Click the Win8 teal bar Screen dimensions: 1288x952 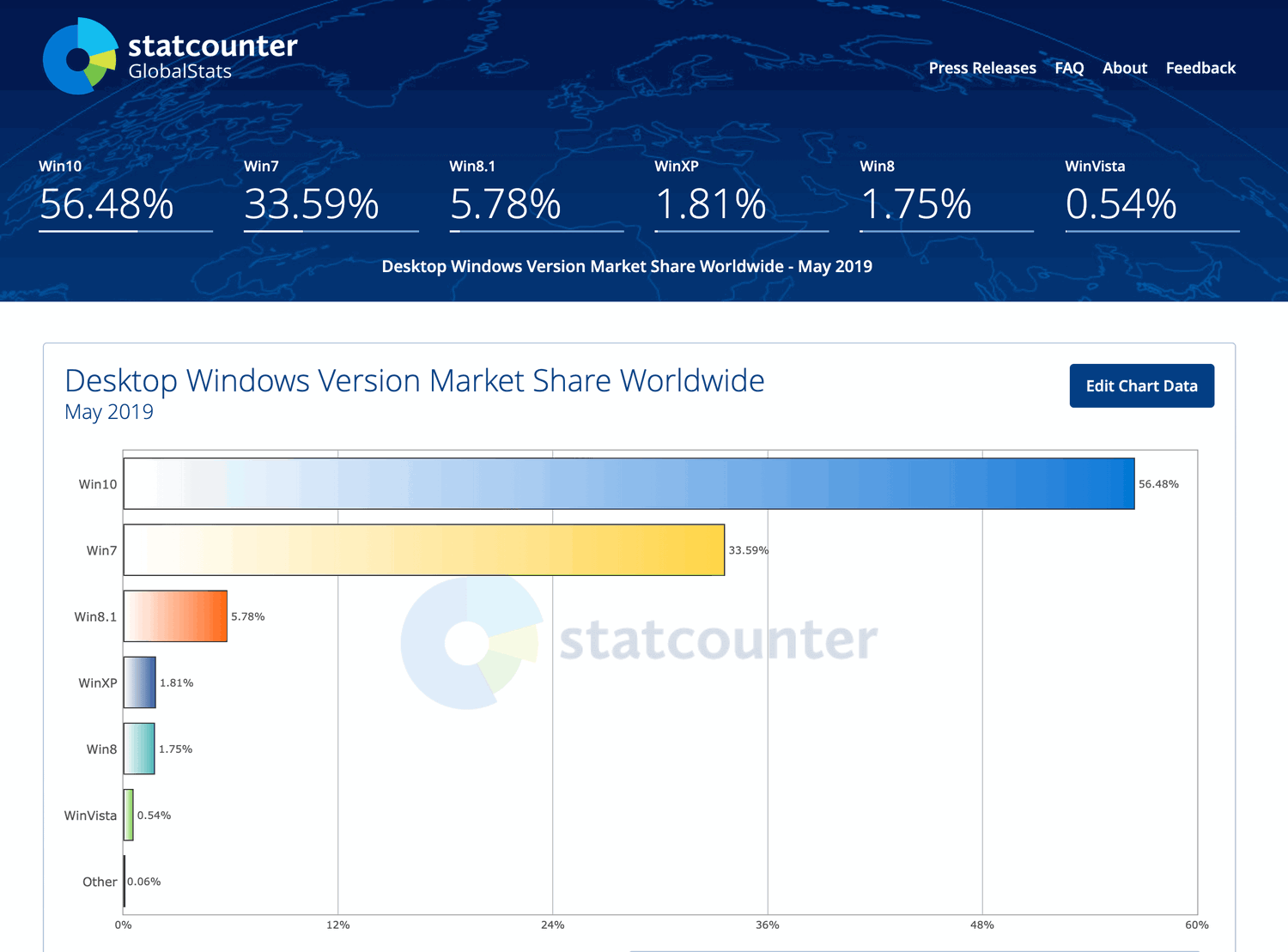(139, 749)
